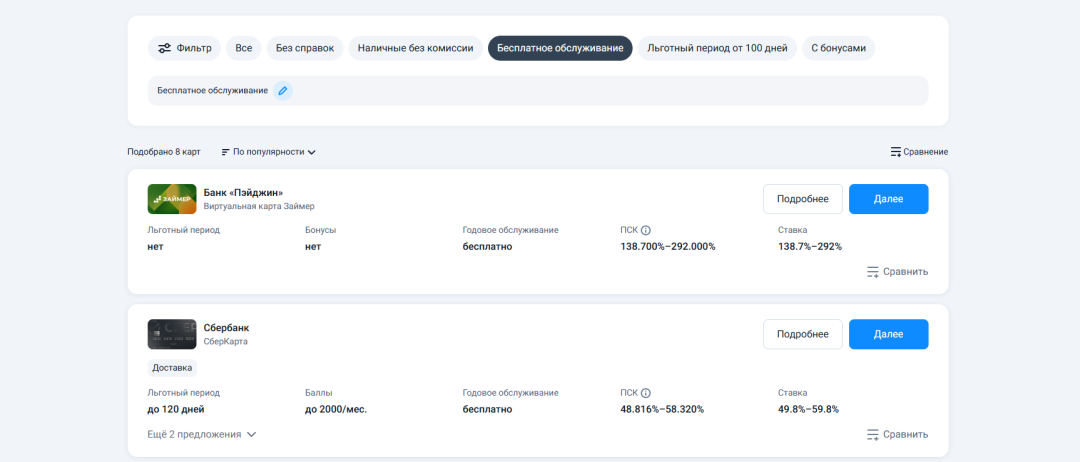Click the Доставка tag on the Сбербанк card
This screenshot has height=462, width=1080.
point(172,368)
